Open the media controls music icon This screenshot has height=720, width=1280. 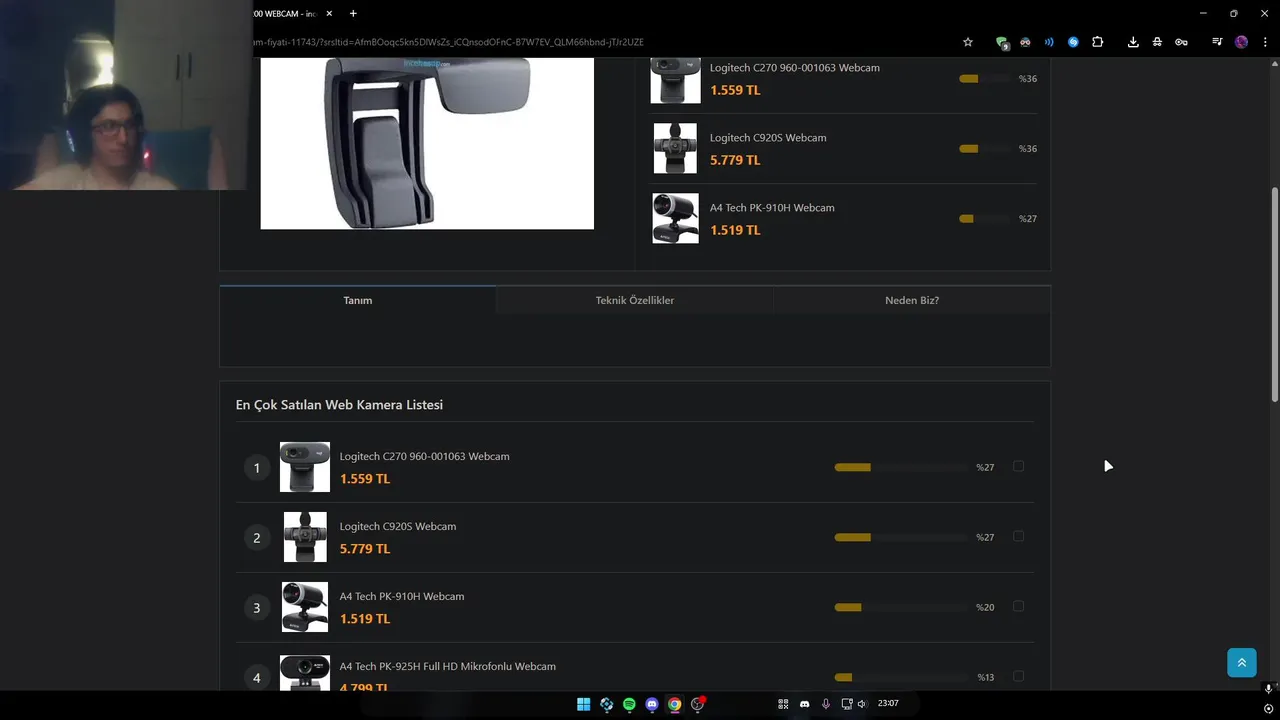[x=1217, y=42]
